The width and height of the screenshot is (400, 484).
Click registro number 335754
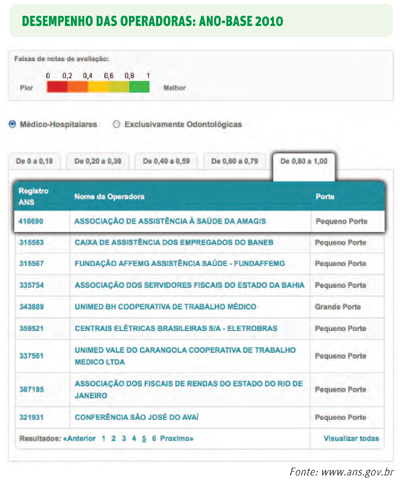(31, 285)
